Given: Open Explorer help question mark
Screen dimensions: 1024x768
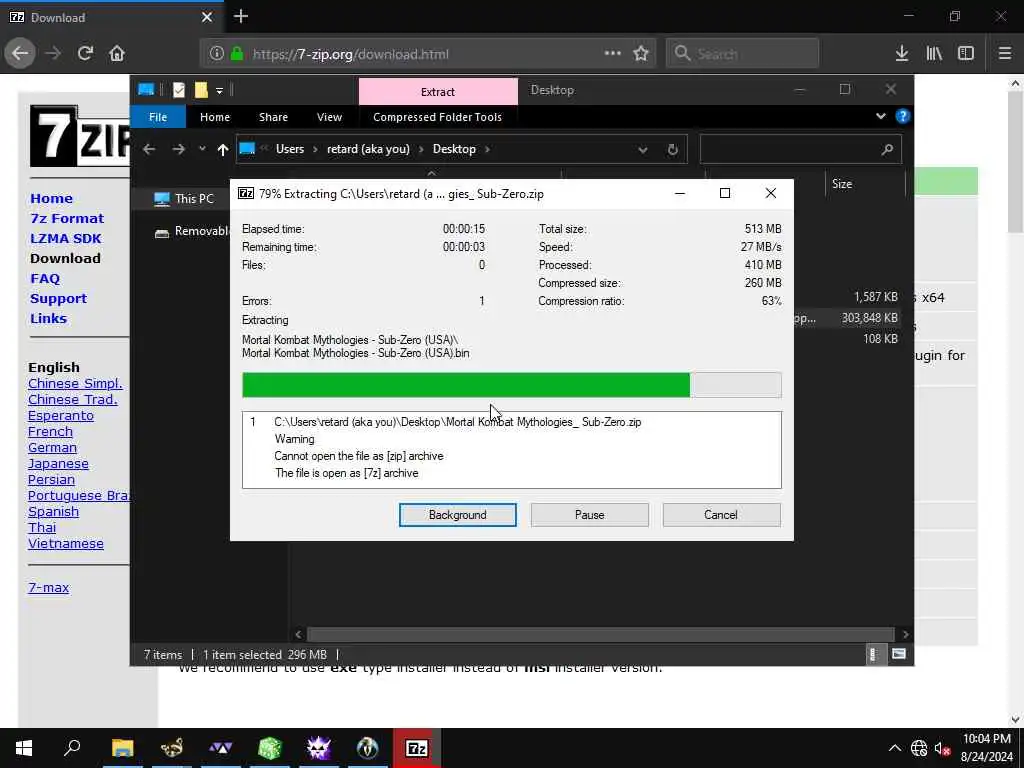Looking at the screenshot, I should (x=903, y=116).
